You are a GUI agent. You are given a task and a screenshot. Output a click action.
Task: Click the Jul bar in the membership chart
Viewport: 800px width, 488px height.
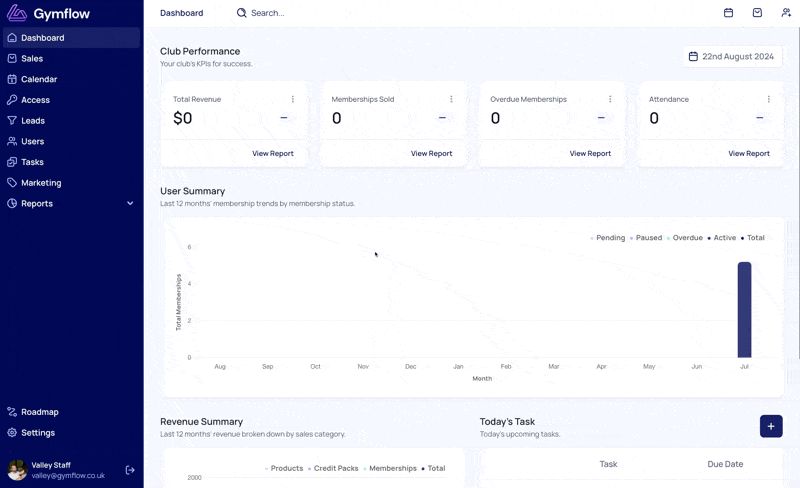click(x=744, y=310)
